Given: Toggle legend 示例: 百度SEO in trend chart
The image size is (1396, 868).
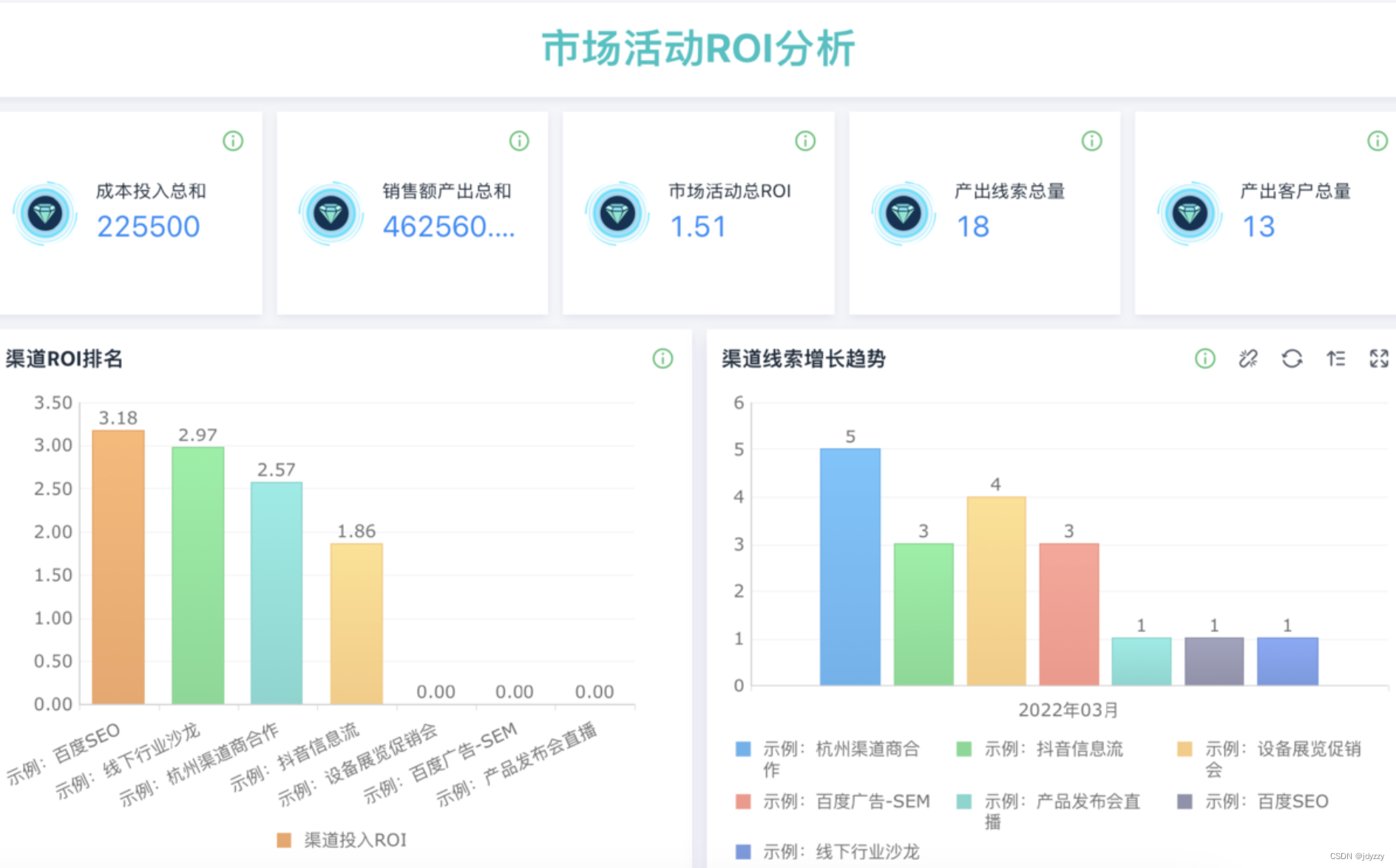Looking at the screenshot, I should point(1253,801).
